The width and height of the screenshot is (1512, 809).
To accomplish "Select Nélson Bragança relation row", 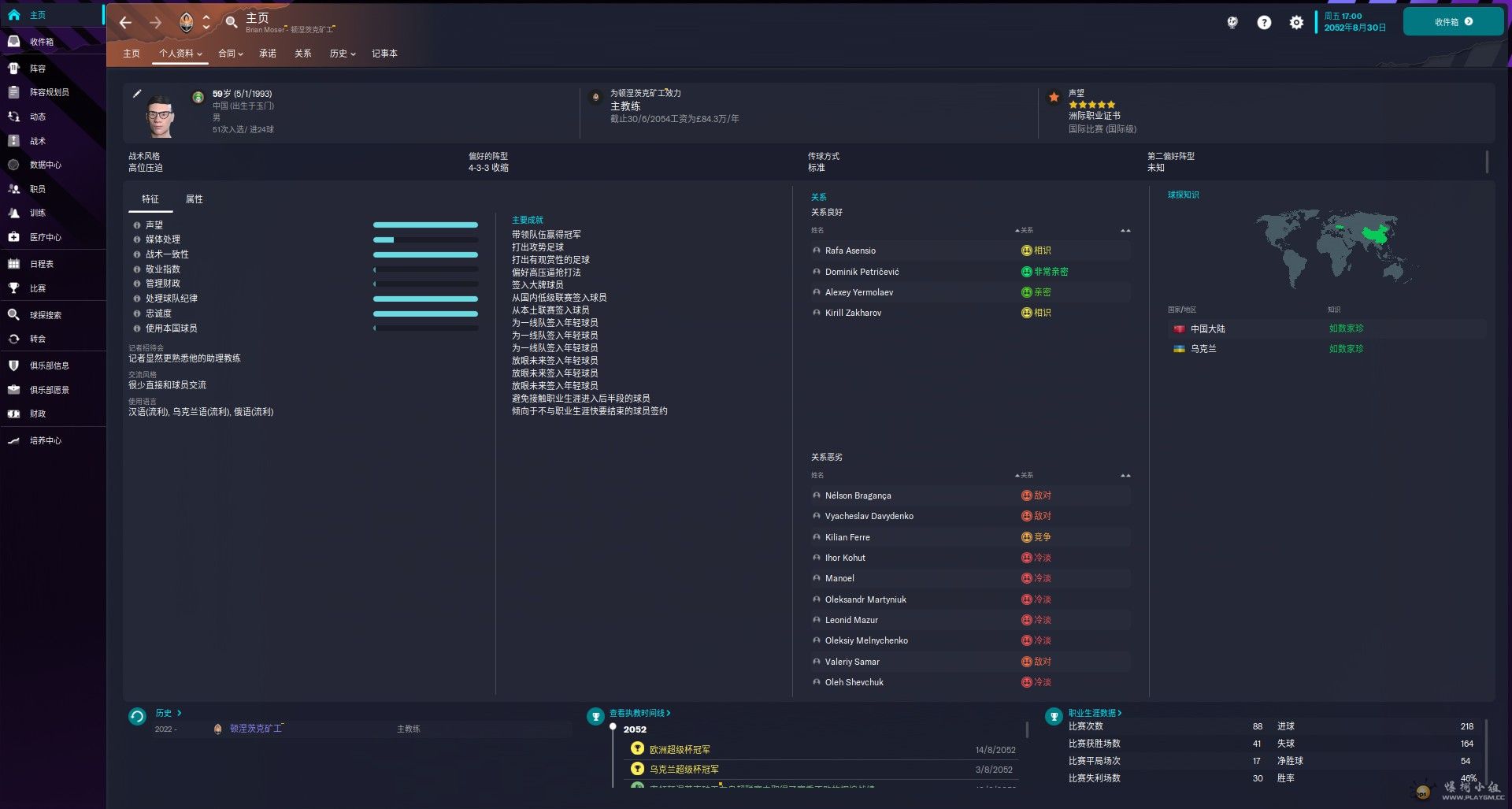I will 970,496.
